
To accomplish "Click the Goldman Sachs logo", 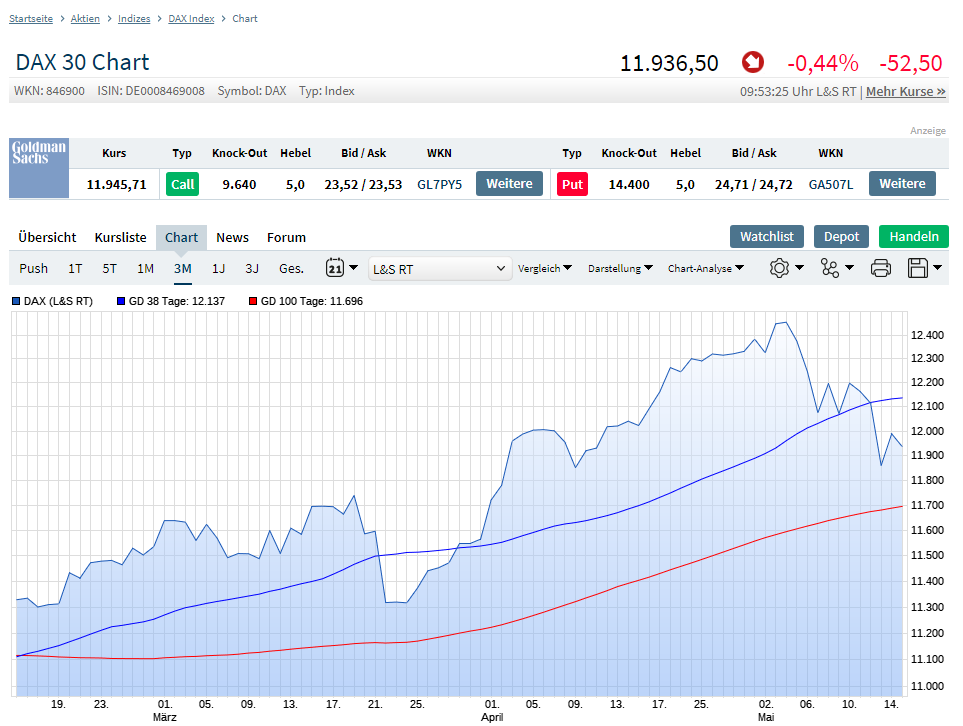I will 39,168.
